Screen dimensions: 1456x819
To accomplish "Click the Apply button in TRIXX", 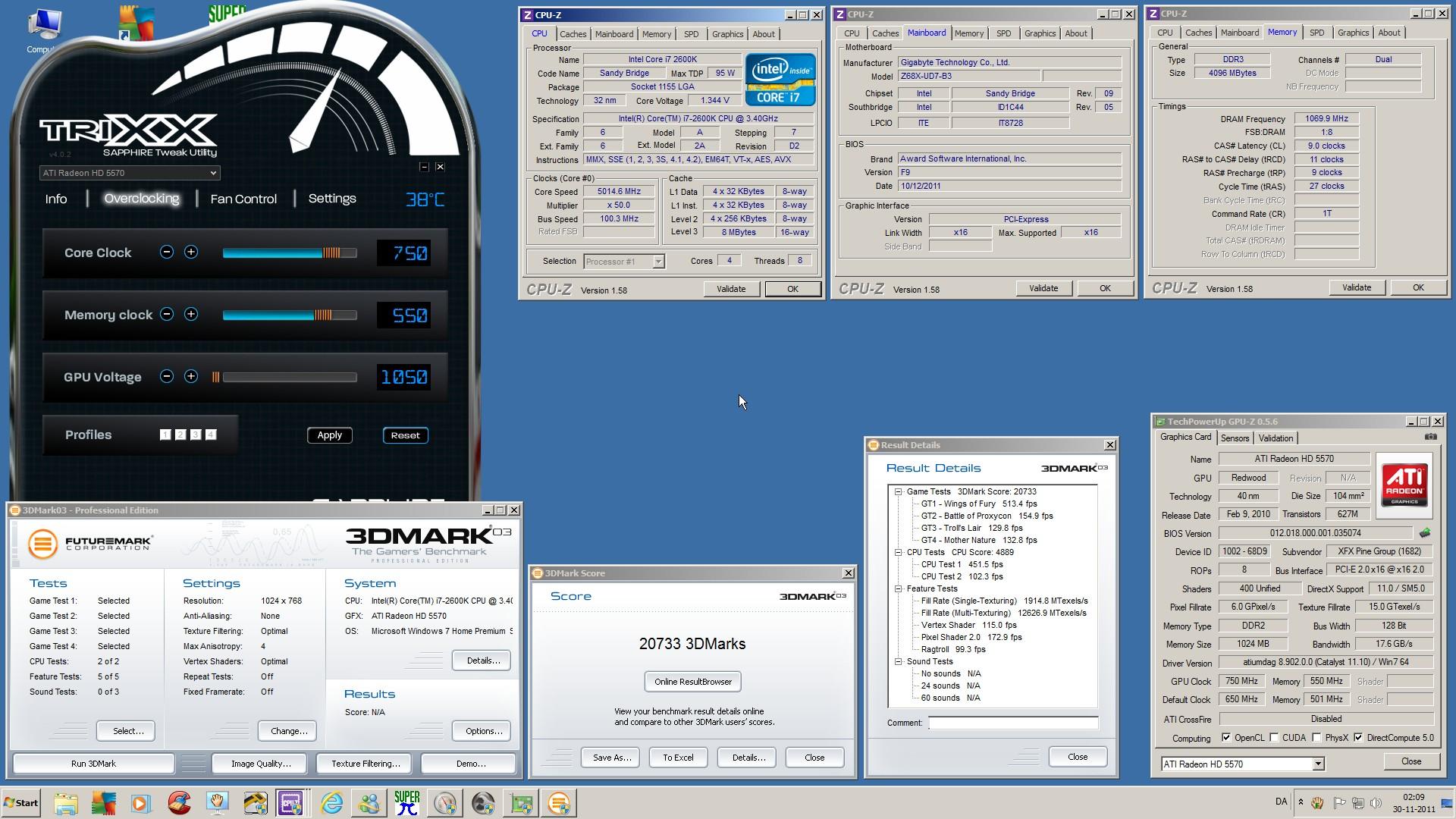I will point(329,435).
